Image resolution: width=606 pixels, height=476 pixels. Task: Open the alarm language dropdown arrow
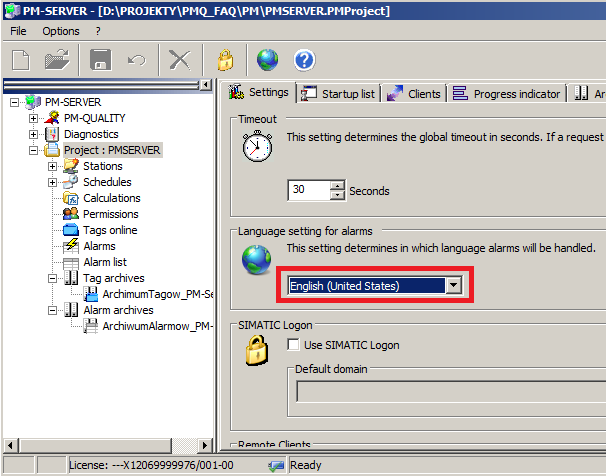[453, 286]
